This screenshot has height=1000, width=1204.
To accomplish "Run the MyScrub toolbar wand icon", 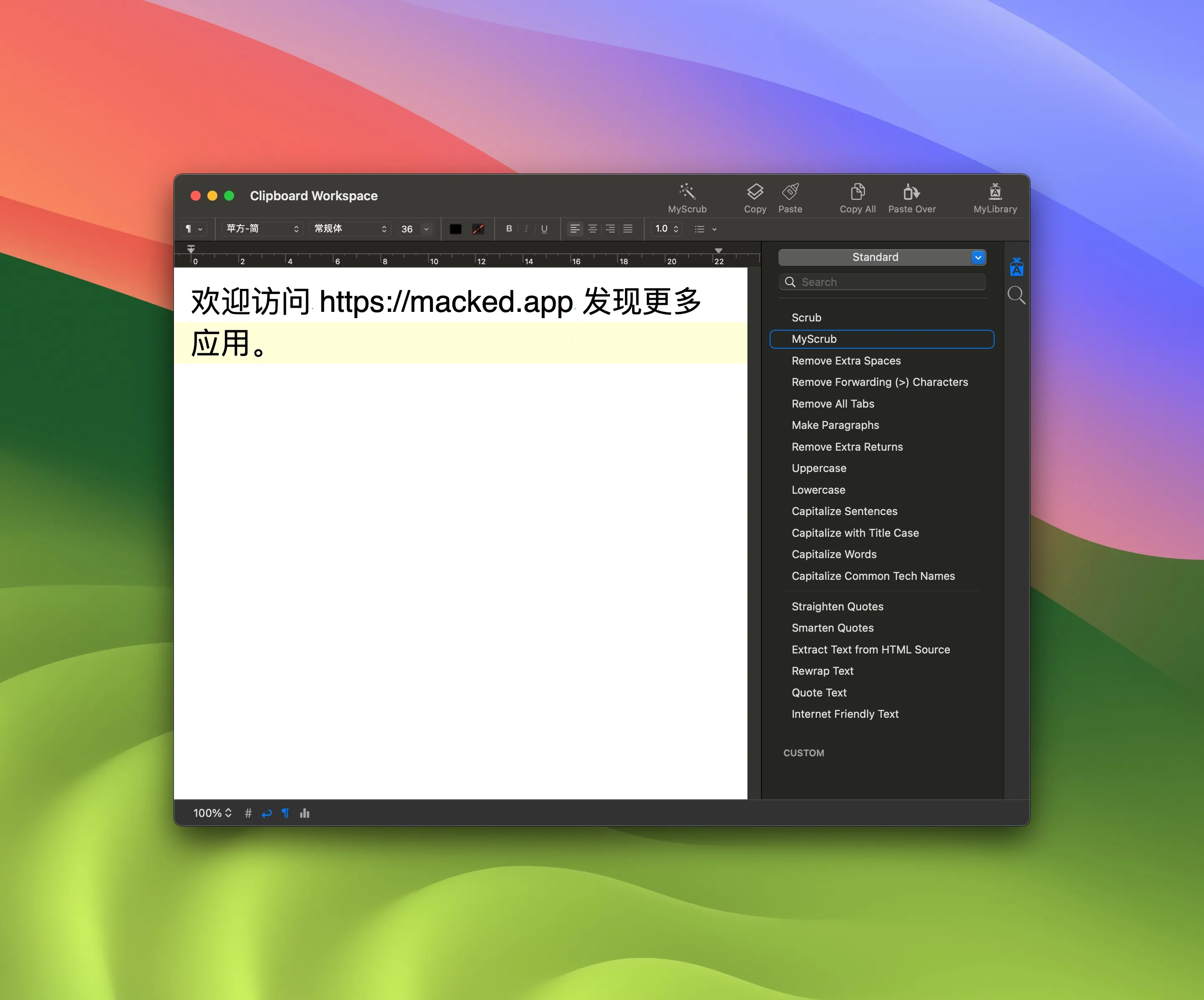I will (687, 191).
